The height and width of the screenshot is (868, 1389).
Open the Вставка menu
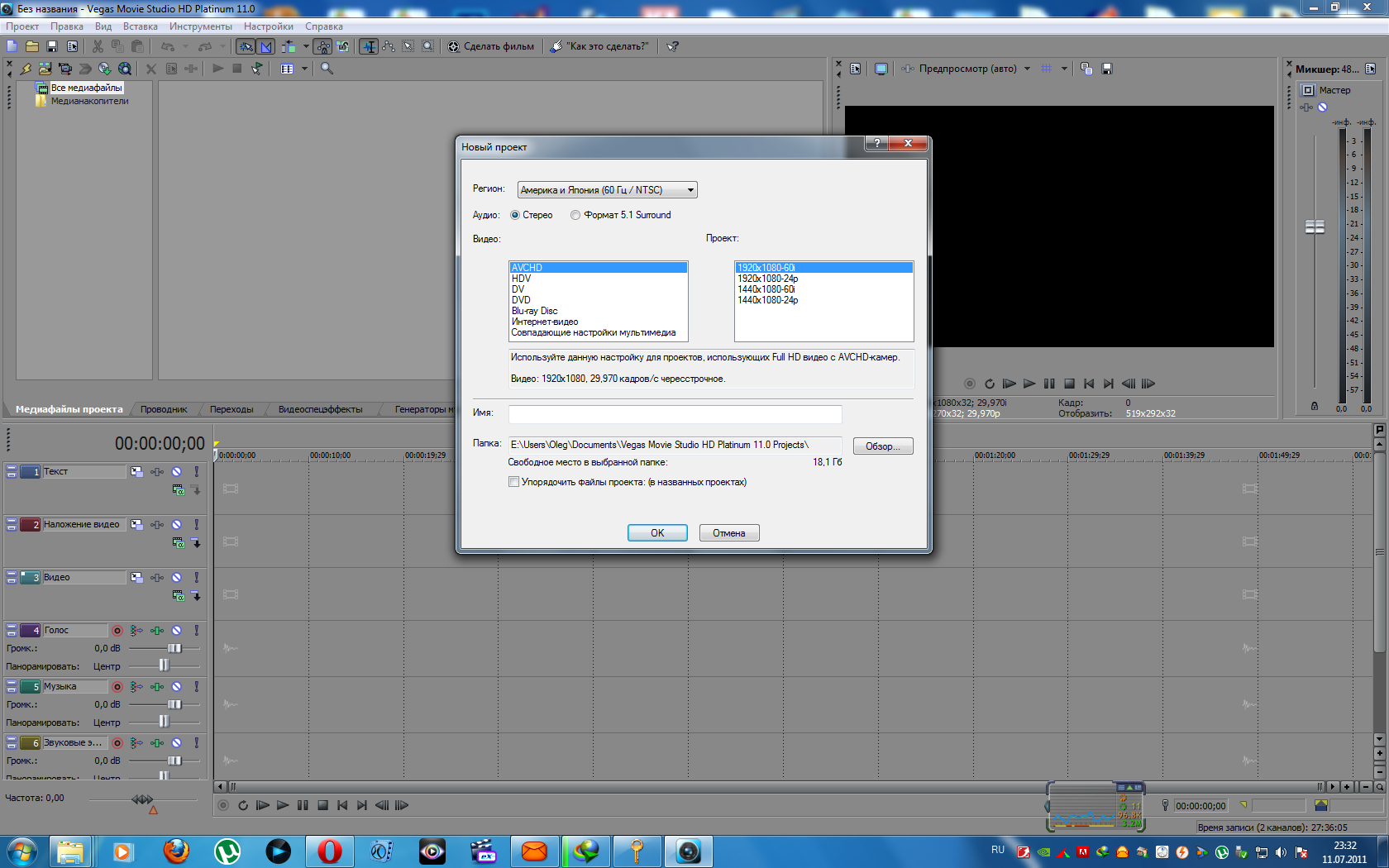pos(140,26)
